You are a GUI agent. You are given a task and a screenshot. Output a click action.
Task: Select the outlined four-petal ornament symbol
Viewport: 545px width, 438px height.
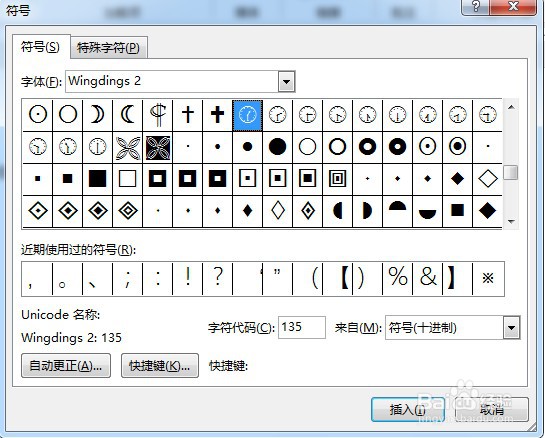click(x=128, y=147)
